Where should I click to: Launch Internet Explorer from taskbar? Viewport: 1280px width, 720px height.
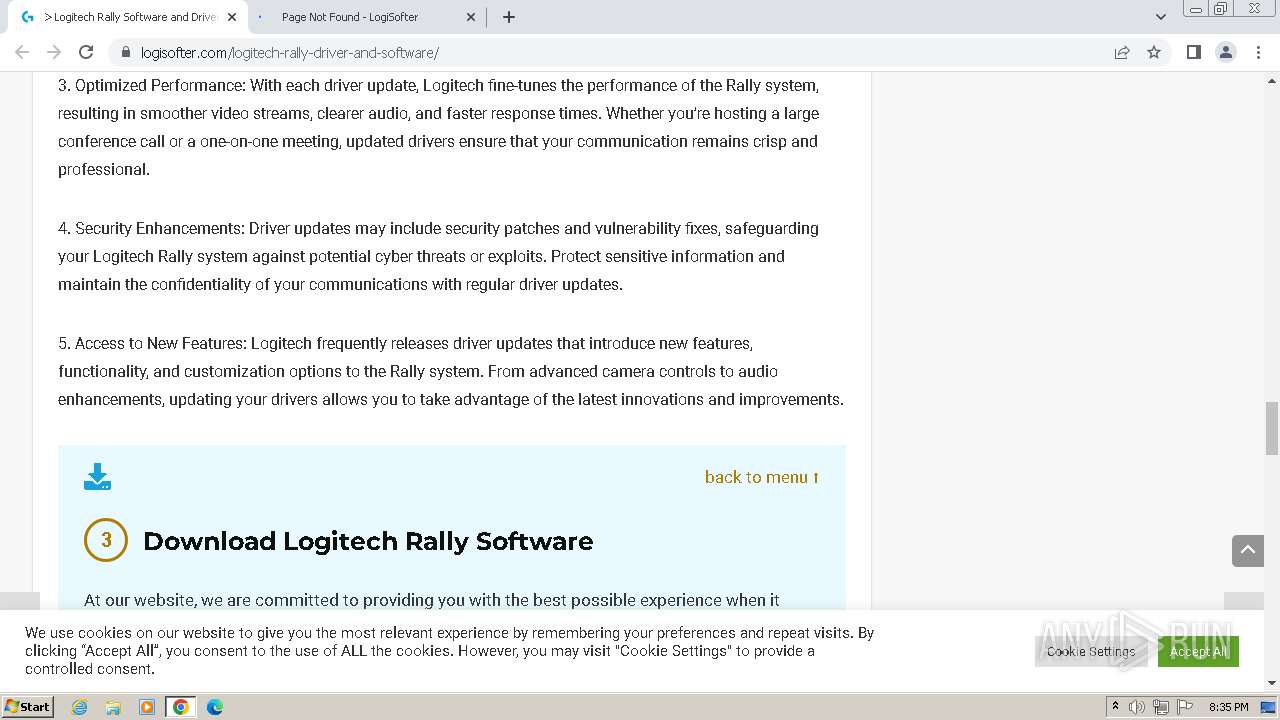pos(80,707)
